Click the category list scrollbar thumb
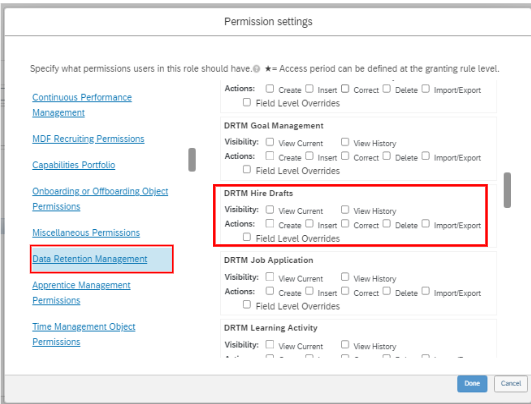531x404 pixels. (192, 160)
